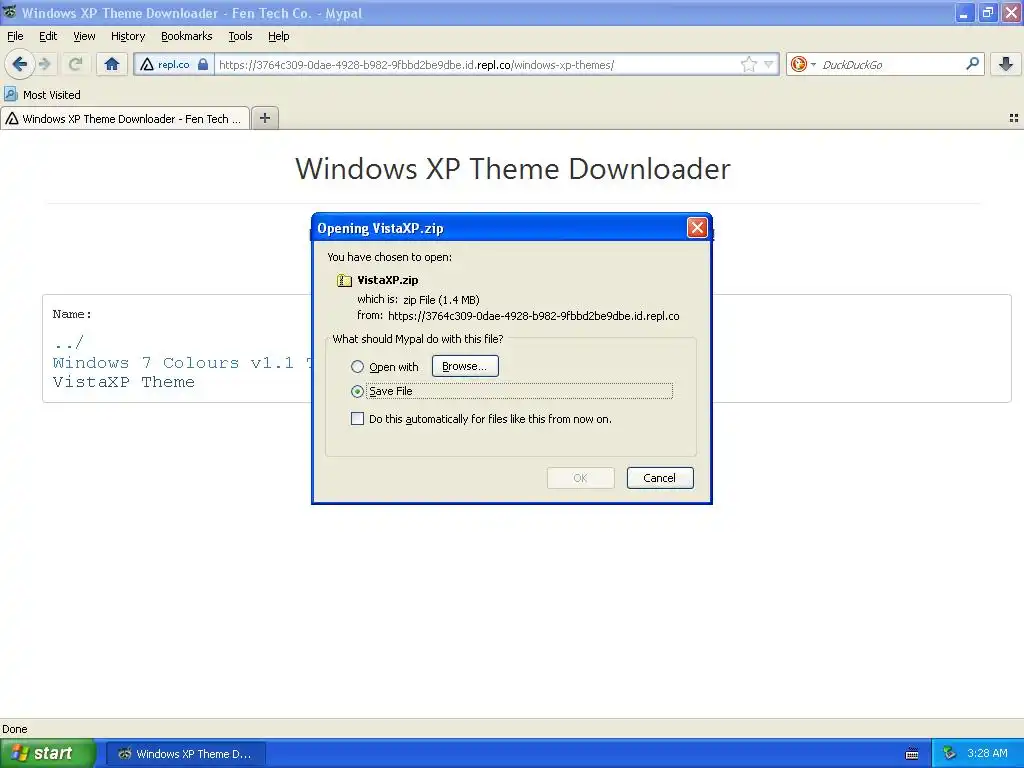Go back with the Back arrow button

pyautogui.click(x=19, y=64)
